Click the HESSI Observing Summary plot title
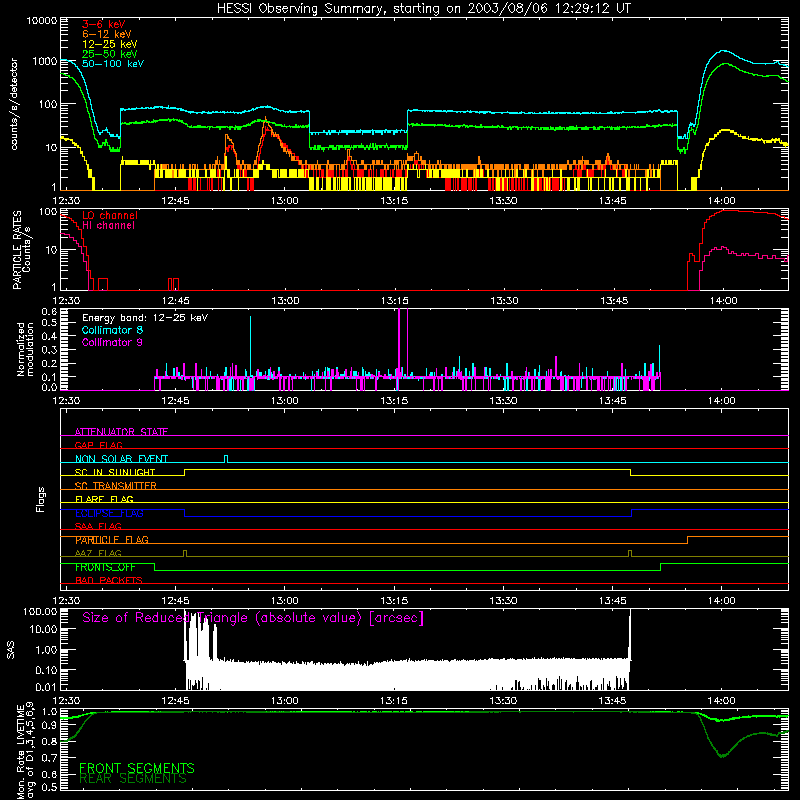This screenshot has height=800, width=800. 423,9
